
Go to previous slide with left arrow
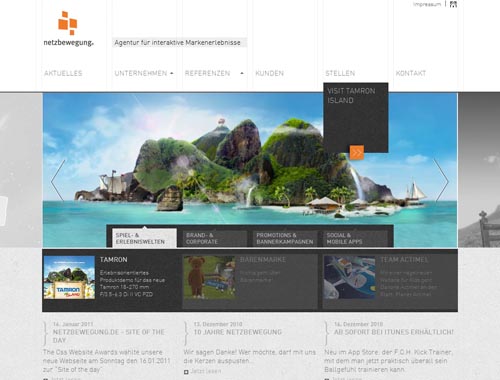[58, 180]
